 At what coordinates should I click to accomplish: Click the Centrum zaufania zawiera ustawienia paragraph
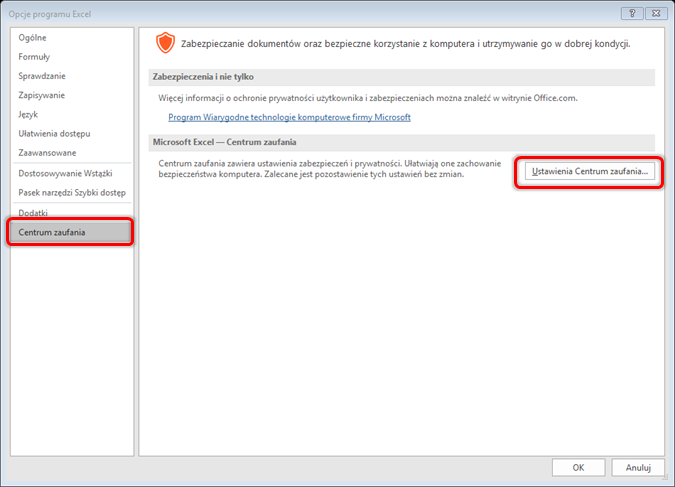click(x=330, y=169)
